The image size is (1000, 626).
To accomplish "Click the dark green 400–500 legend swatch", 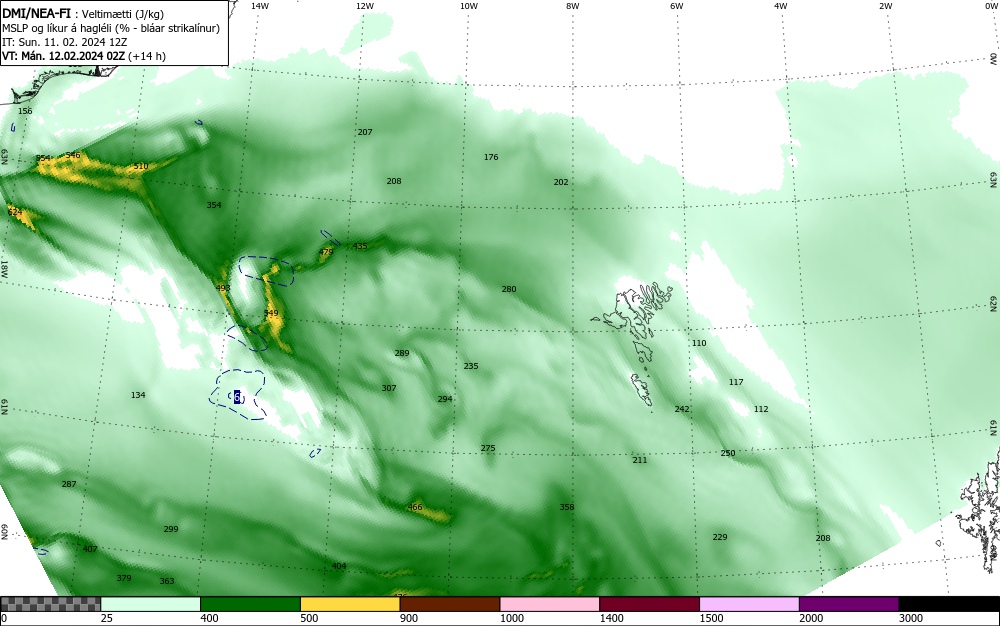I will pyautogui.click(x=250, y=604).
